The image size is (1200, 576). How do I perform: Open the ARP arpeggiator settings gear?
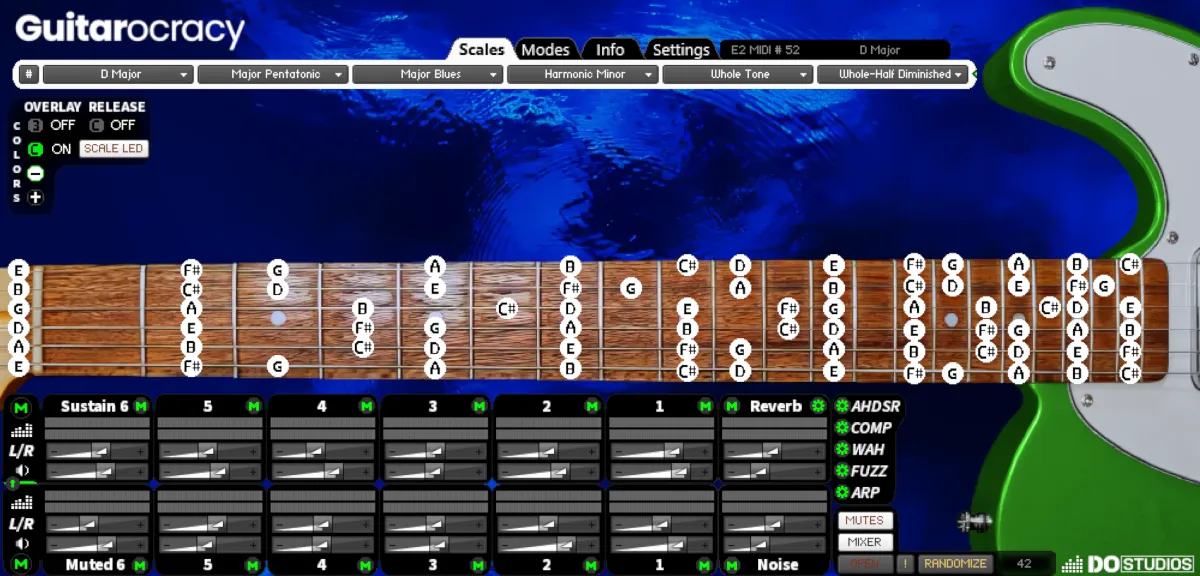pos(841,493)
